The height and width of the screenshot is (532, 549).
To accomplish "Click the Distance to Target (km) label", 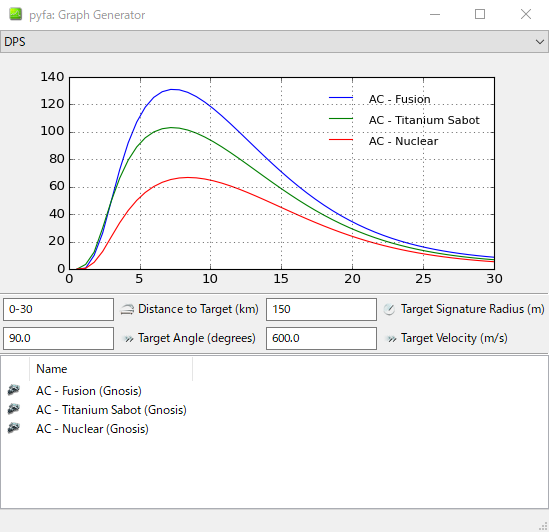I will pos(198,309).
